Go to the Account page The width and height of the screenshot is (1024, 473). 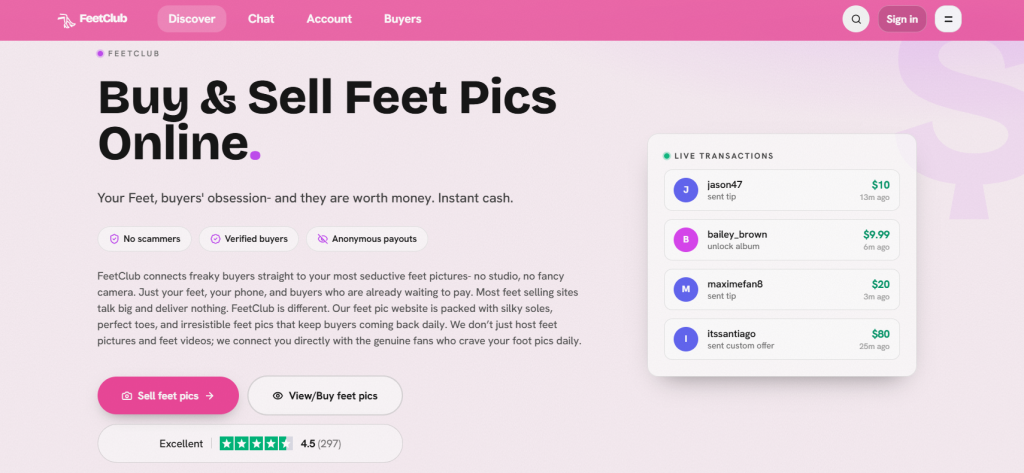(329, 19)
